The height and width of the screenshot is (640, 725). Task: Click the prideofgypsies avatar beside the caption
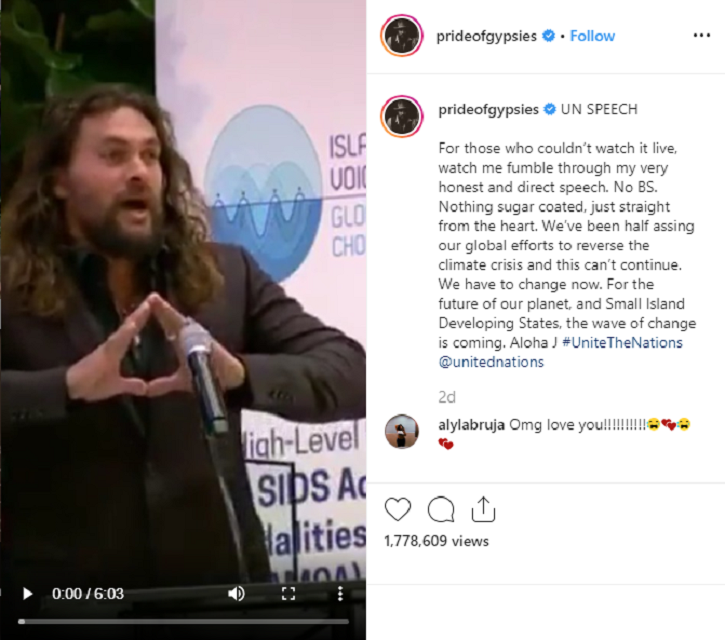coord(401,117)
